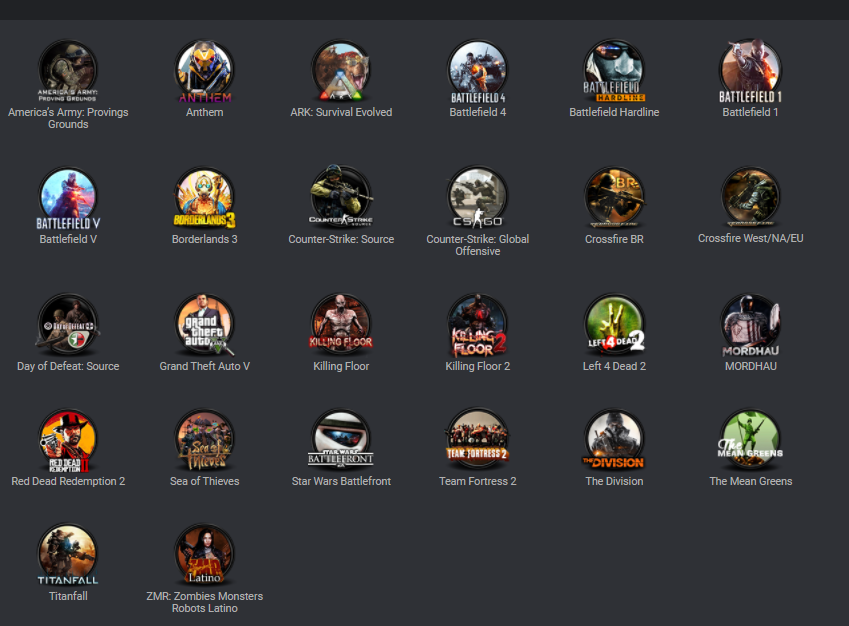
Task: Click the "Red Dead Redemption 2" label
Action: pos(68,481)
